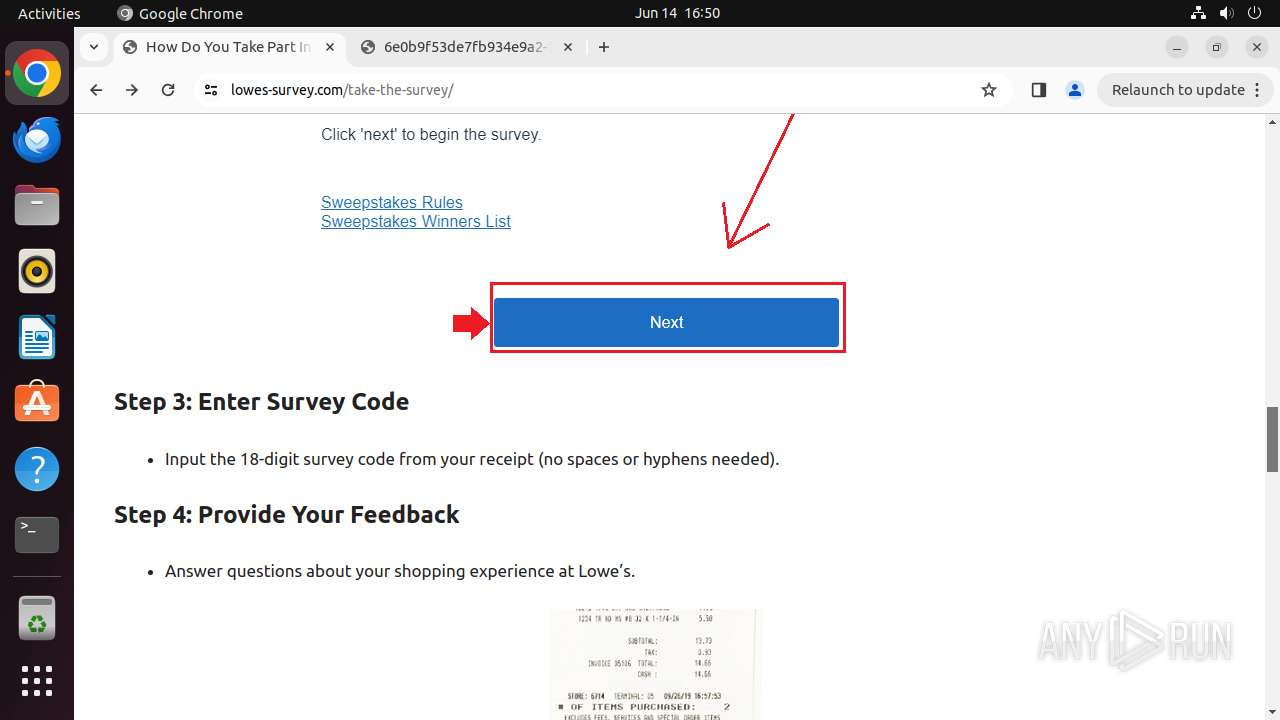Open Sweepstakes Rules link

(392, 202)
